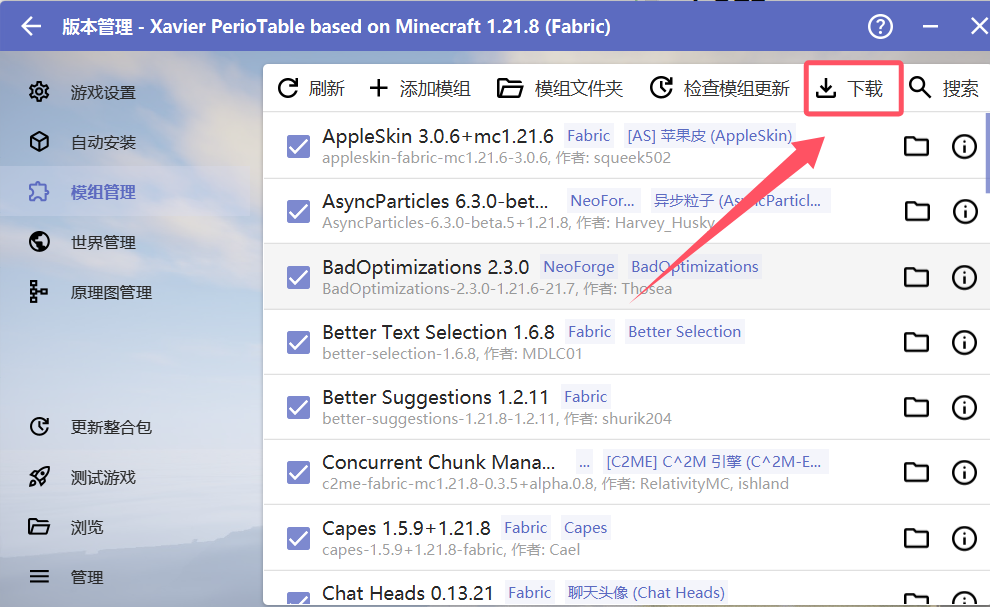Click the 搜索 search button
The width and height of the screenshot is (990, 607).
(944, 88)
